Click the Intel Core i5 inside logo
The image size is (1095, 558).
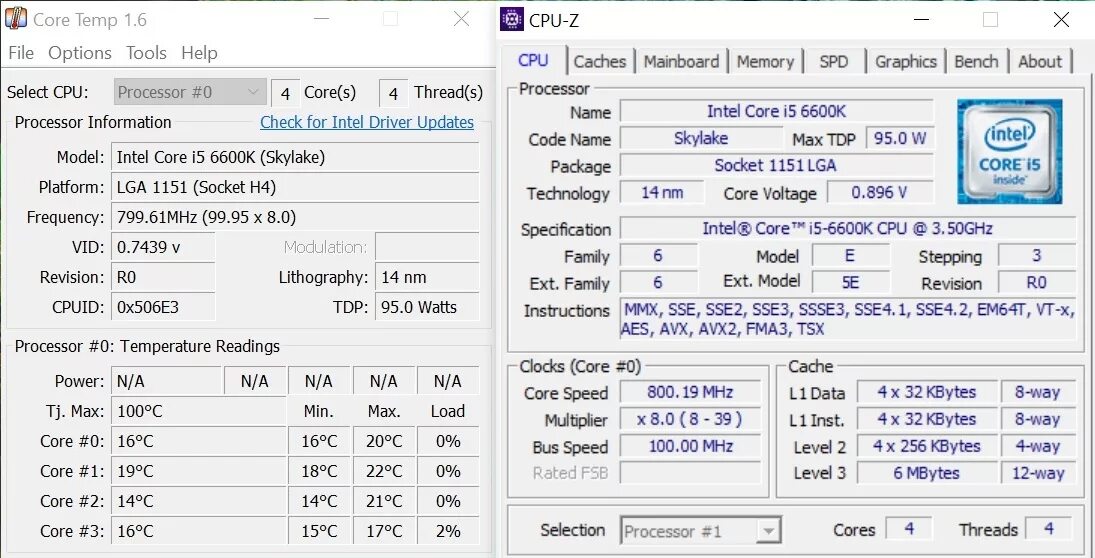click(x=1010, y=151)
